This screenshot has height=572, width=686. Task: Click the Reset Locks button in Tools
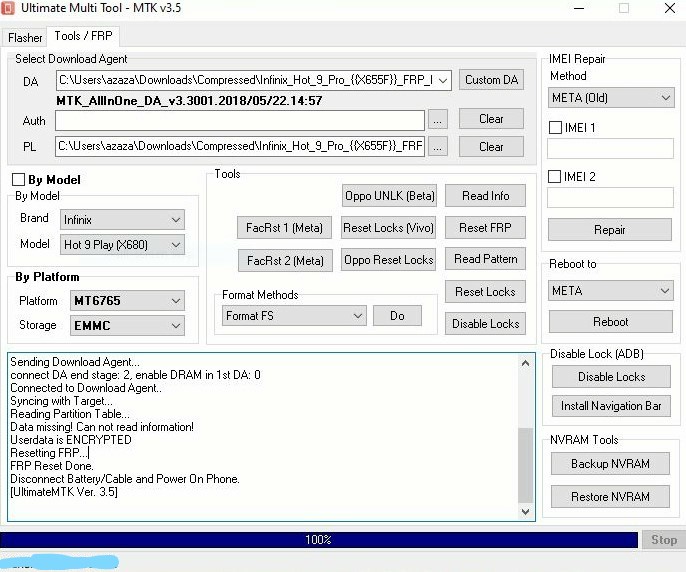[x=485, y=291]
